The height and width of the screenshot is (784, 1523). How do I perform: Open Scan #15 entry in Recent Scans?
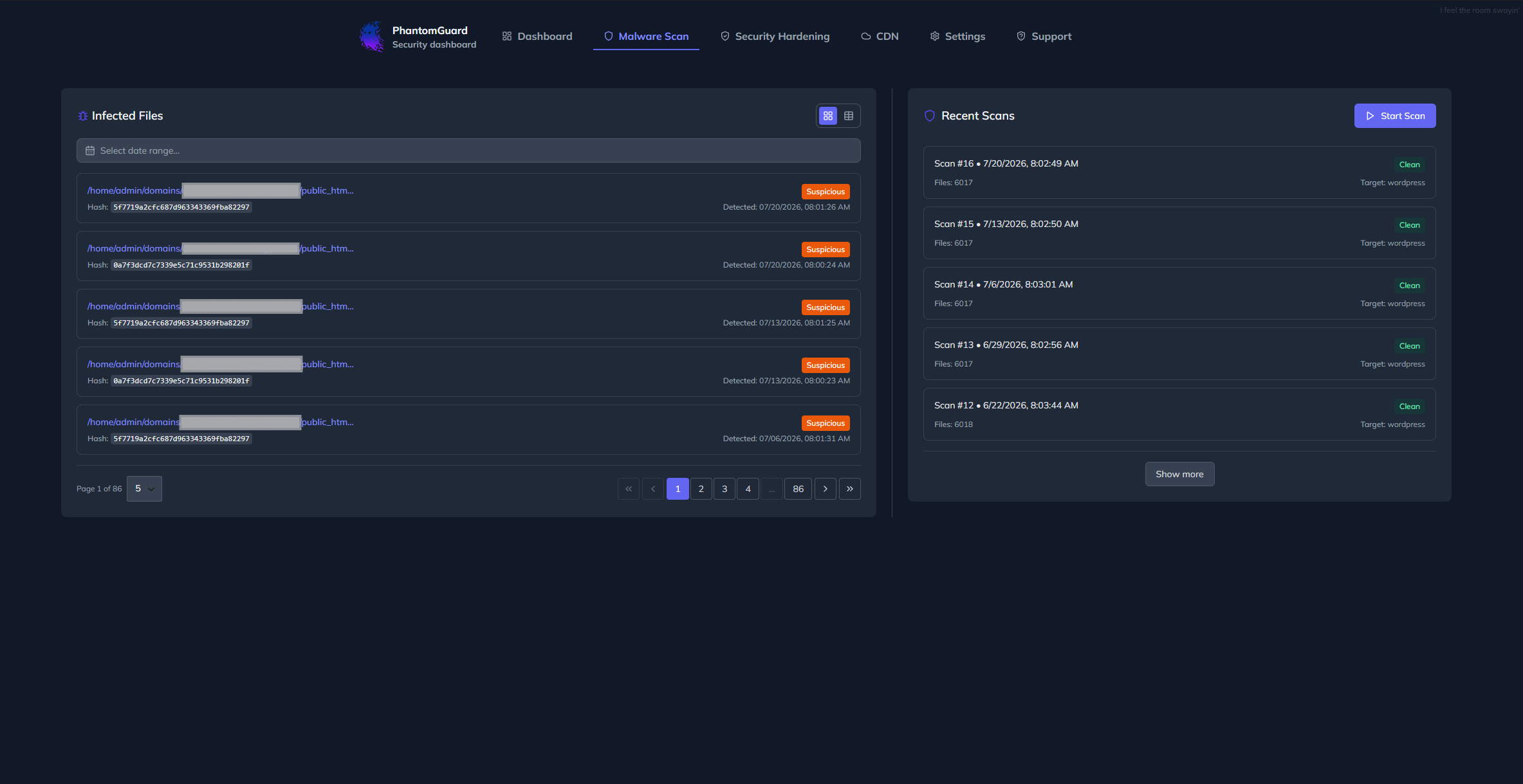click(x=1179, y=233)
